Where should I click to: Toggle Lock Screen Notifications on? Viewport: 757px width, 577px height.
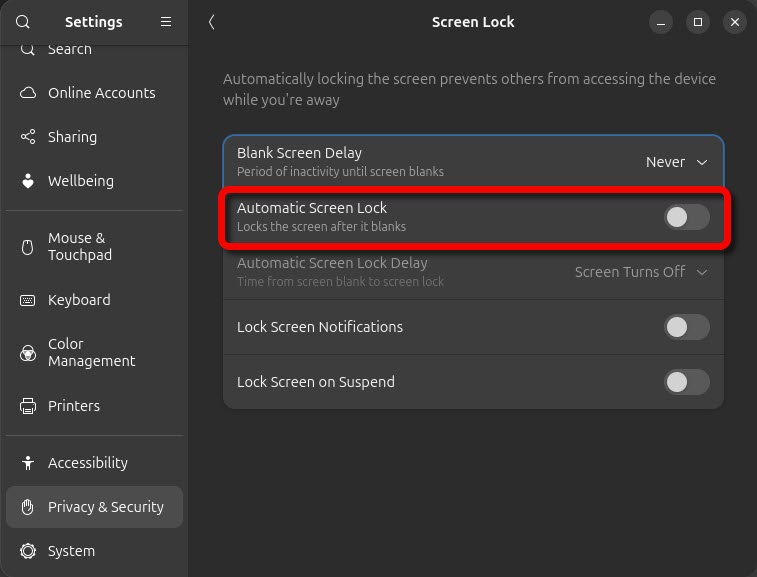(x=687, y=327)
